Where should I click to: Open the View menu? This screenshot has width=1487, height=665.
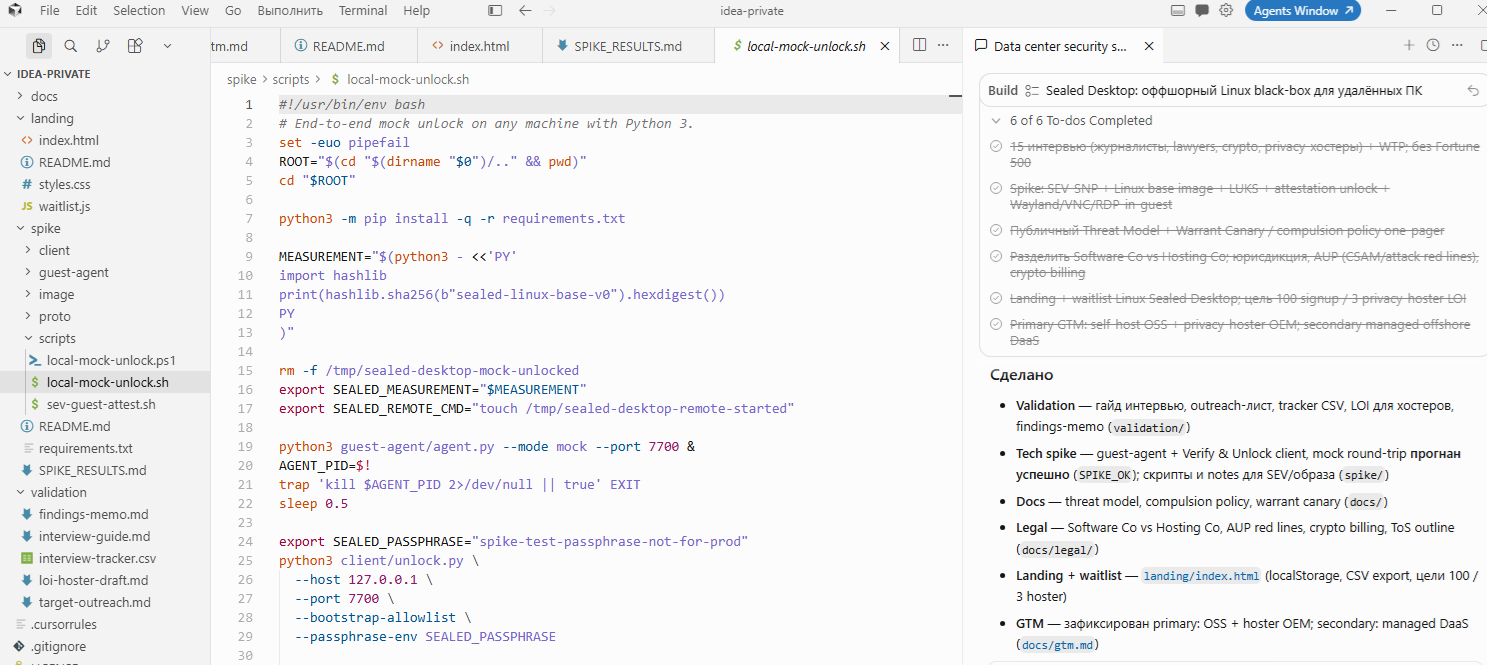pos(195,11)
